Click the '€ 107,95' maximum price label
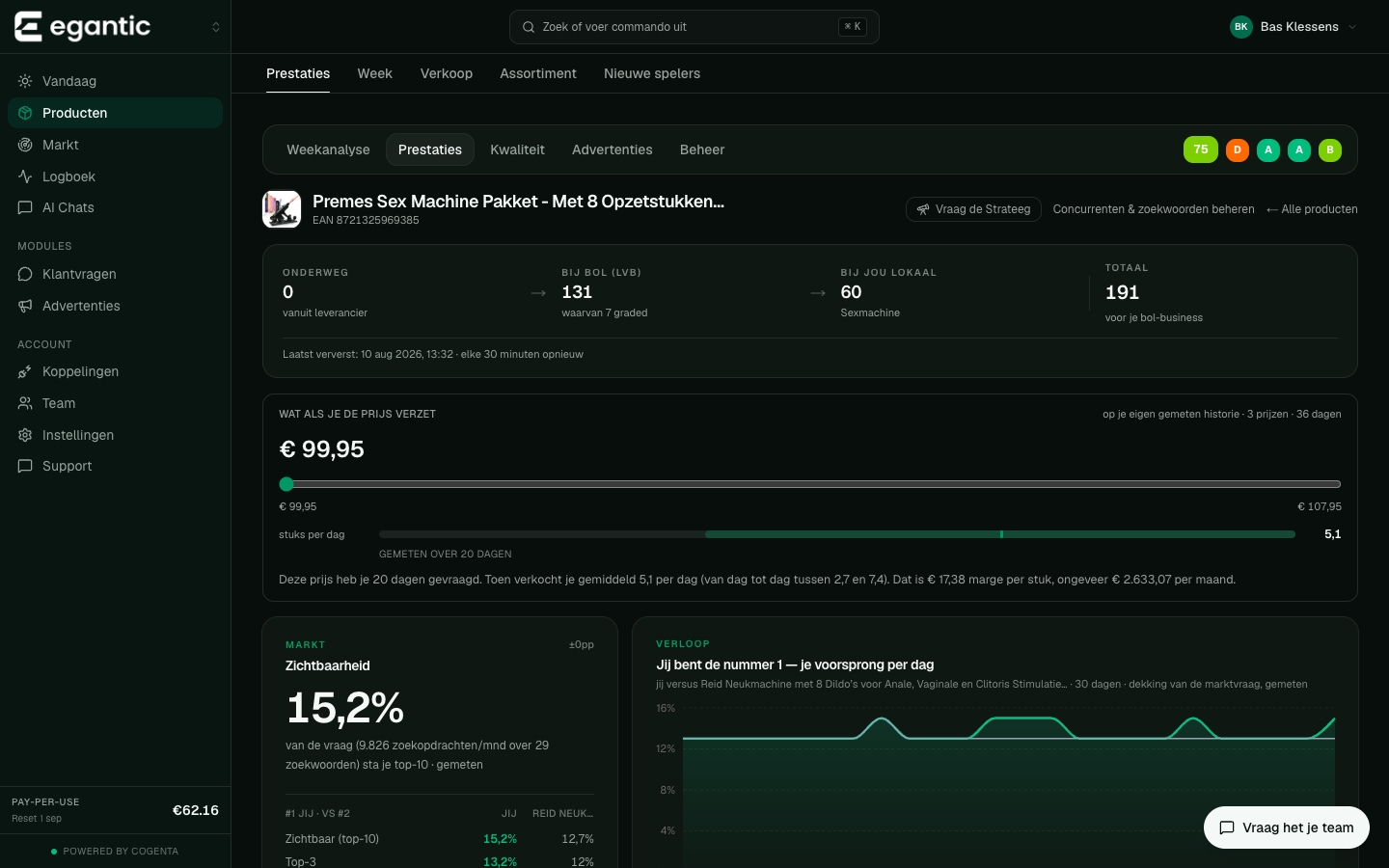 point(1320,506)
